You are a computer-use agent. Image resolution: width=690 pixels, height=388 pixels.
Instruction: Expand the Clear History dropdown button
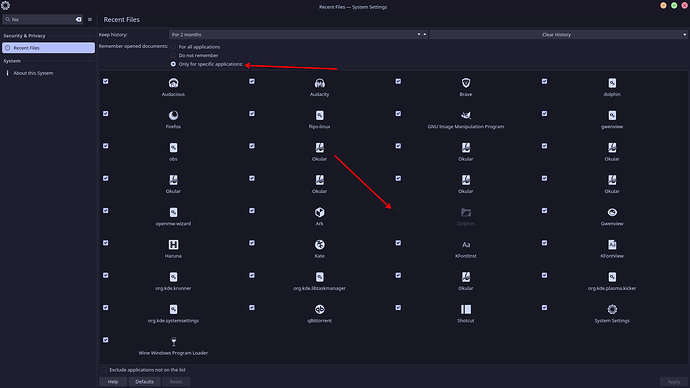[558, 34]
